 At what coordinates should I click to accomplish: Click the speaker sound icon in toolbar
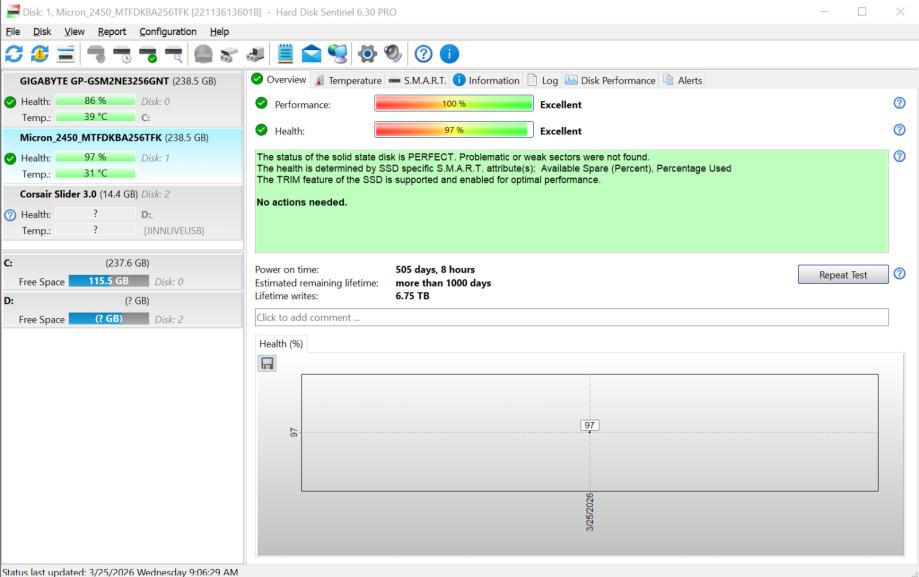(x=393, y=54)
